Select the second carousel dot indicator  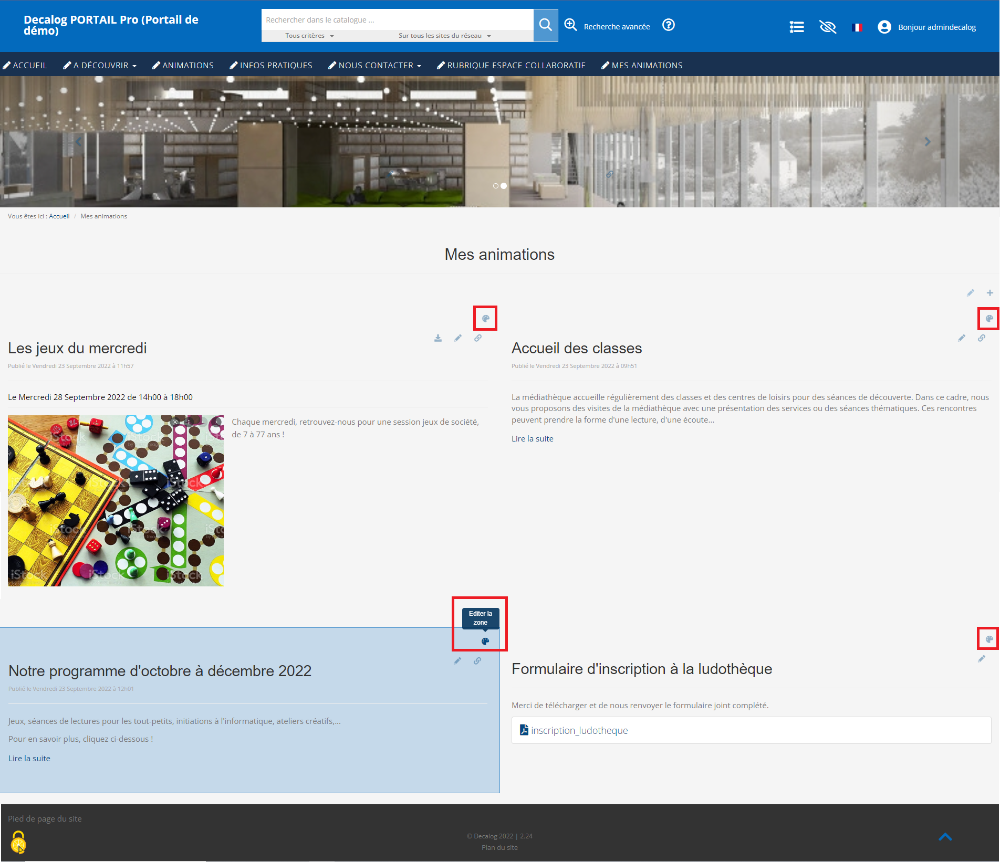[x=503, y=186]
